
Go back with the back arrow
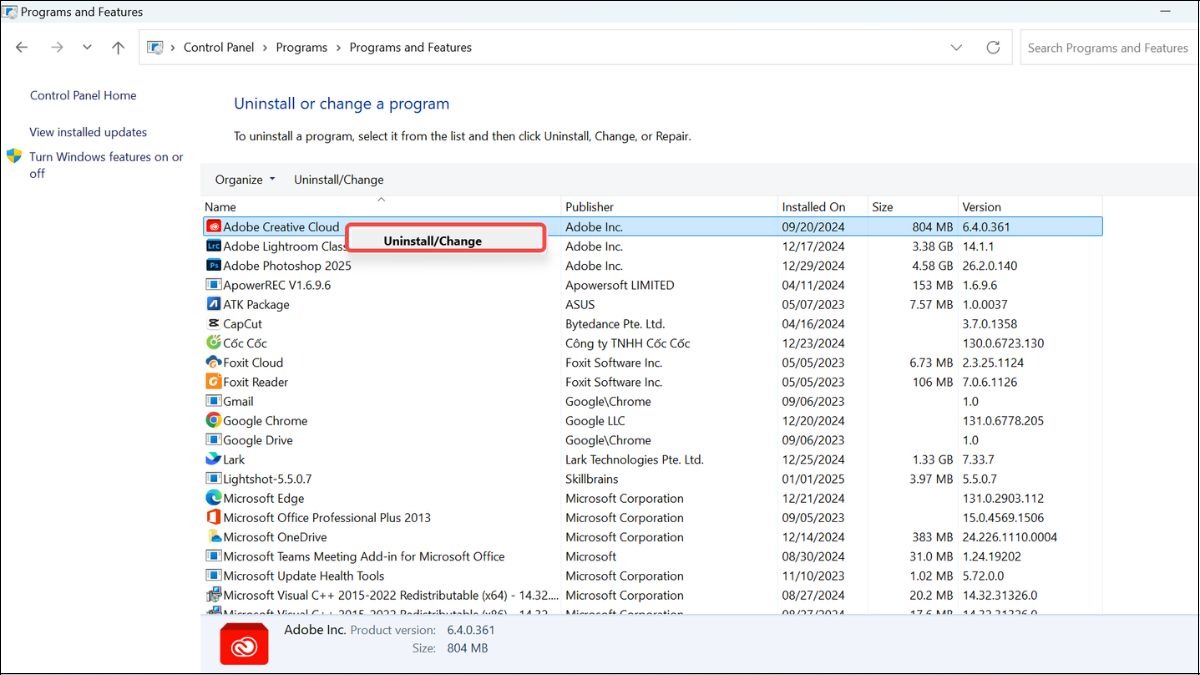point(22,48)
